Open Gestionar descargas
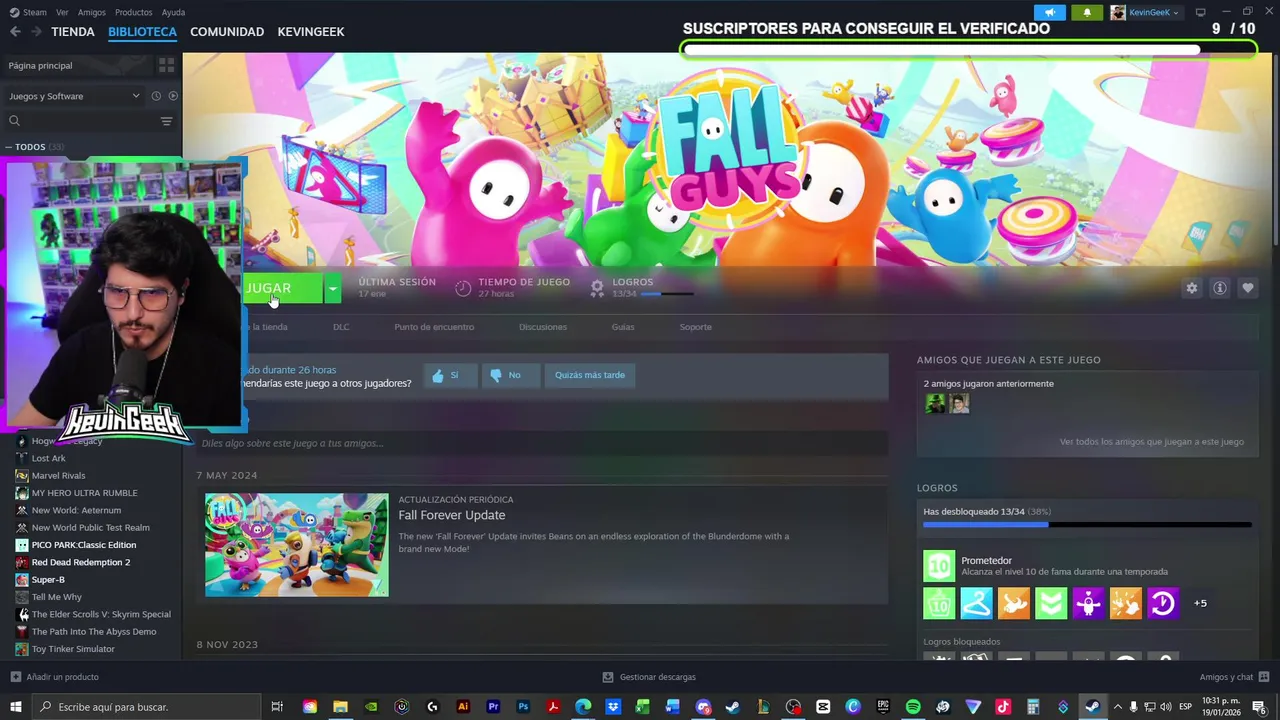The width and height of the screenshot is (1280, 720). click(649, 677)
